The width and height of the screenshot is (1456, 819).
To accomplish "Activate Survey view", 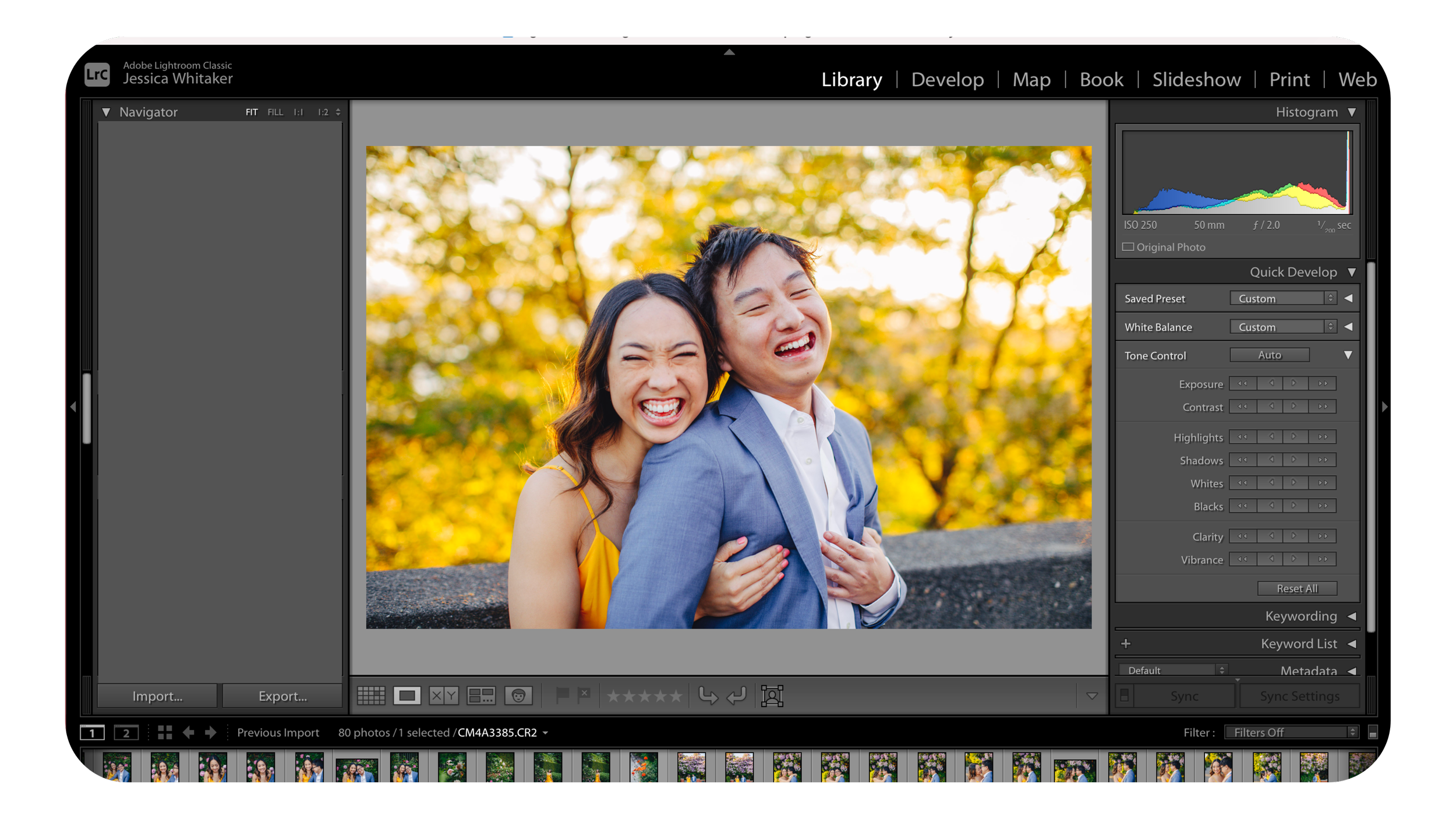I will coord(482,696).
